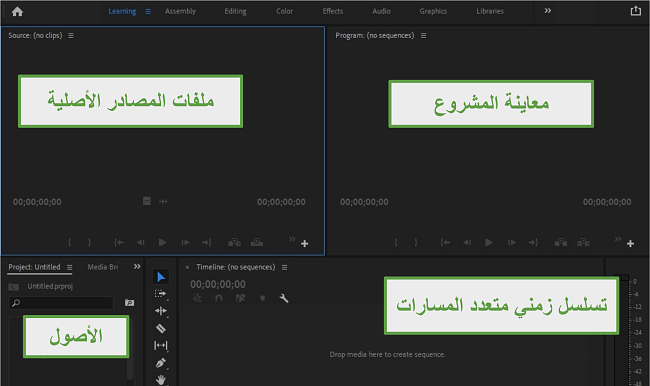Go to Out point in Program monitor

[x=534, y=242]
